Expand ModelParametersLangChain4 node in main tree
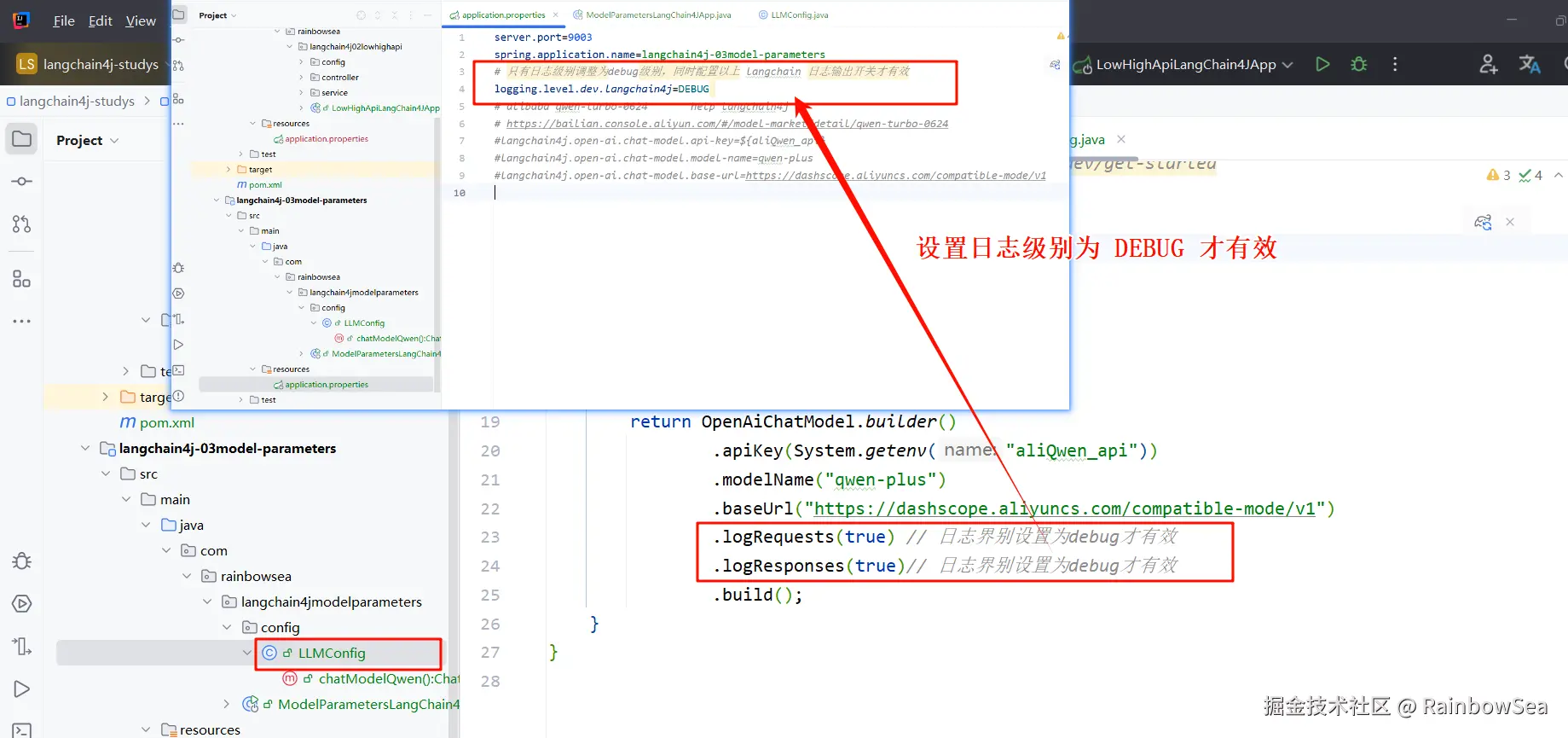The image size is (1568, 738). pos(227,704)
